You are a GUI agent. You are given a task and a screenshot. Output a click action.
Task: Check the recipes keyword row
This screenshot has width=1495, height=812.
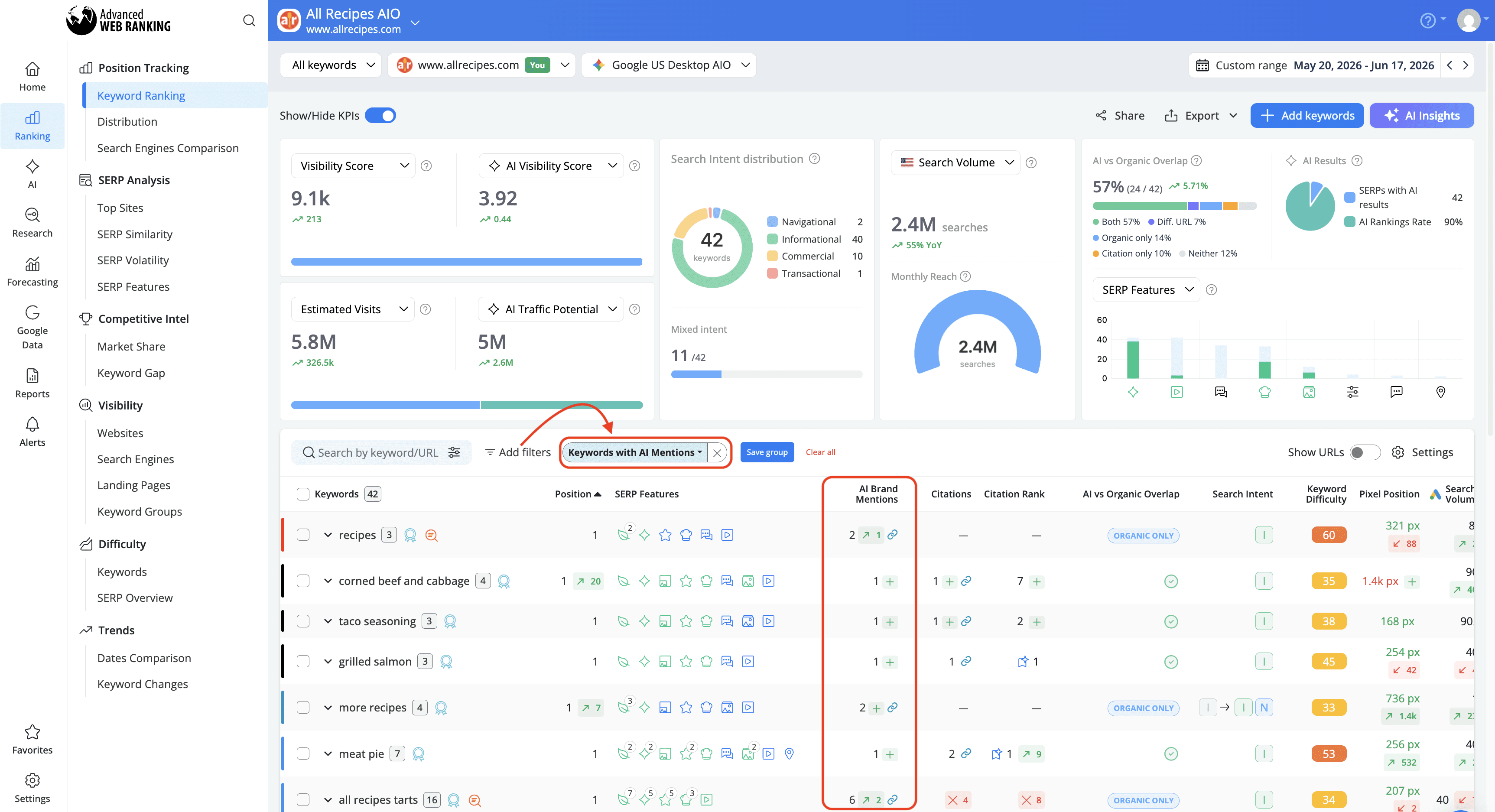(x=303, y=535)
